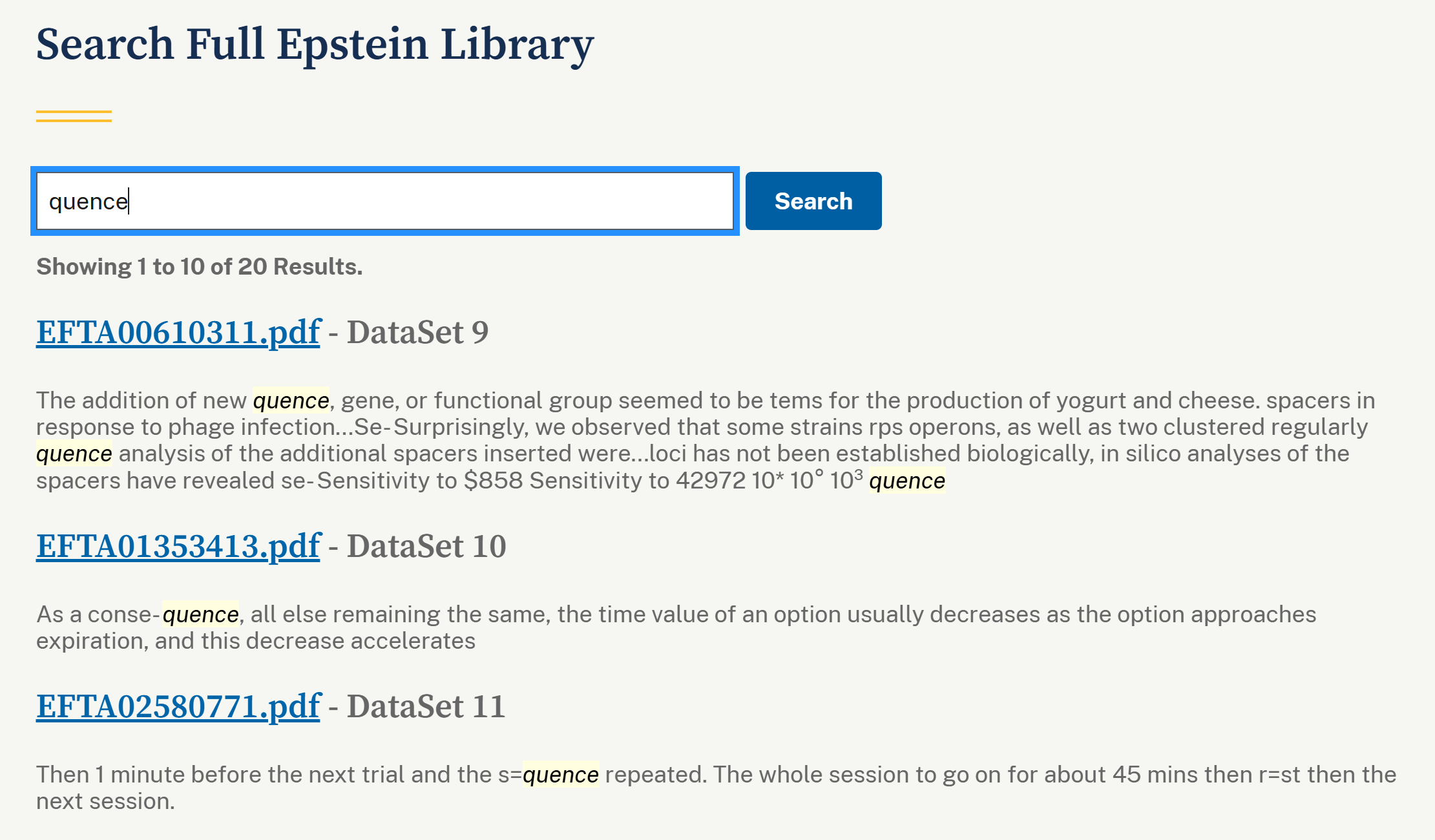Click the Showing 1 to 10 of 20 Results text
Screen dimensions: 1435x840
pyautogui.click(x=199, y=267)
